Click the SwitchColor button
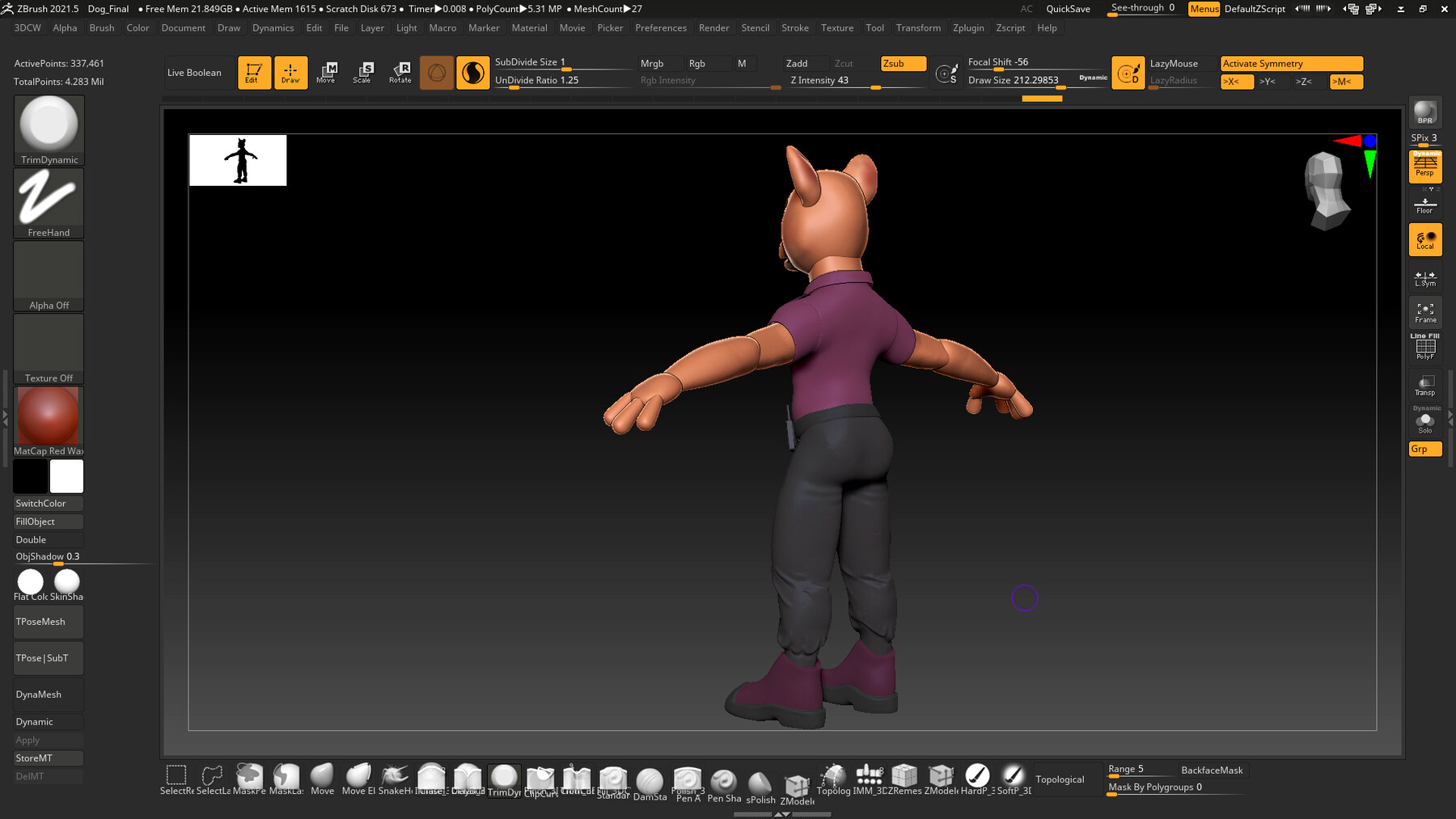Viewport: 1456px width, 819px height. [x=49, y=503]
